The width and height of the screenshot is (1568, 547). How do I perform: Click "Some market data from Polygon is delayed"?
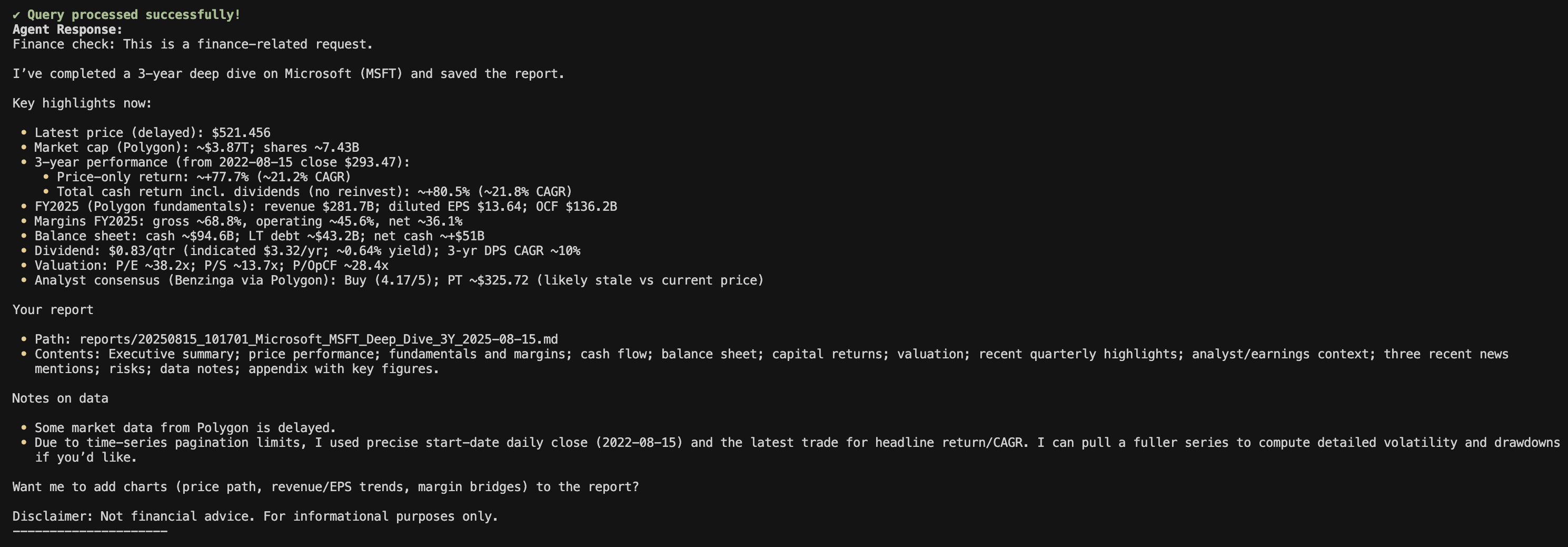click(x=185, y=428)
